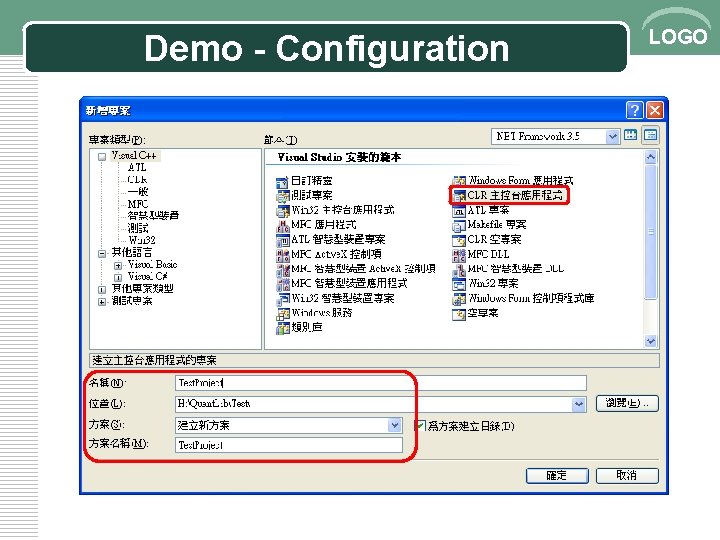Viewport: 720px width, 540px height.
Task: Choose the MFC ActiveX 控制項 template icon
Action: 281,255
